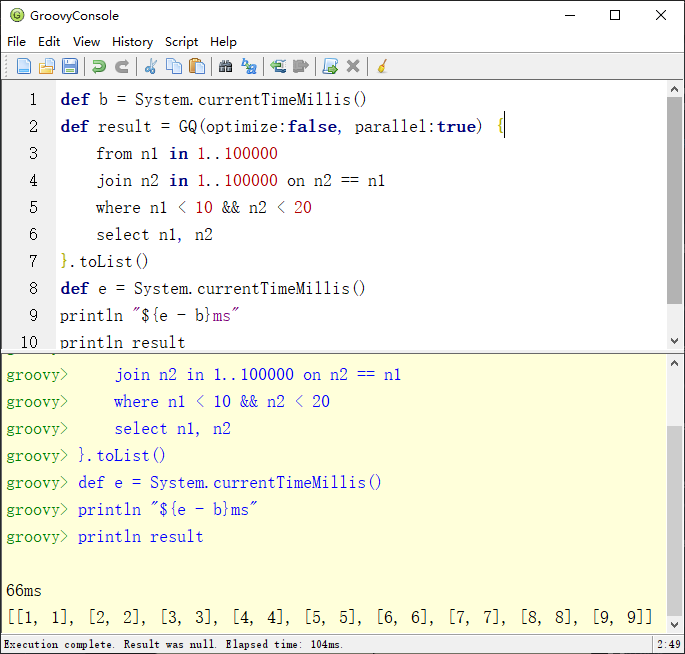
Task: Clear the output with the broom icon
Action: 382,66
